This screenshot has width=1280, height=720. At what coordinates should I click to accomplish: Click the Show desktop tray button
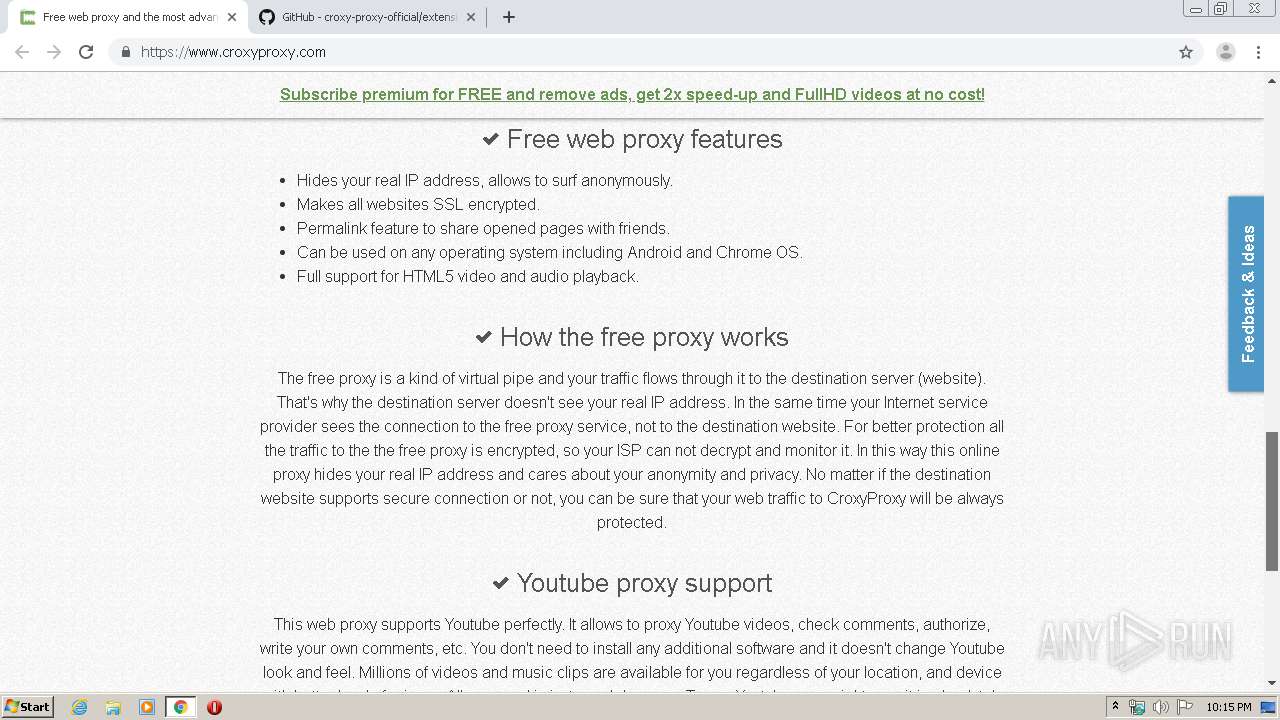coord(1269,707)
